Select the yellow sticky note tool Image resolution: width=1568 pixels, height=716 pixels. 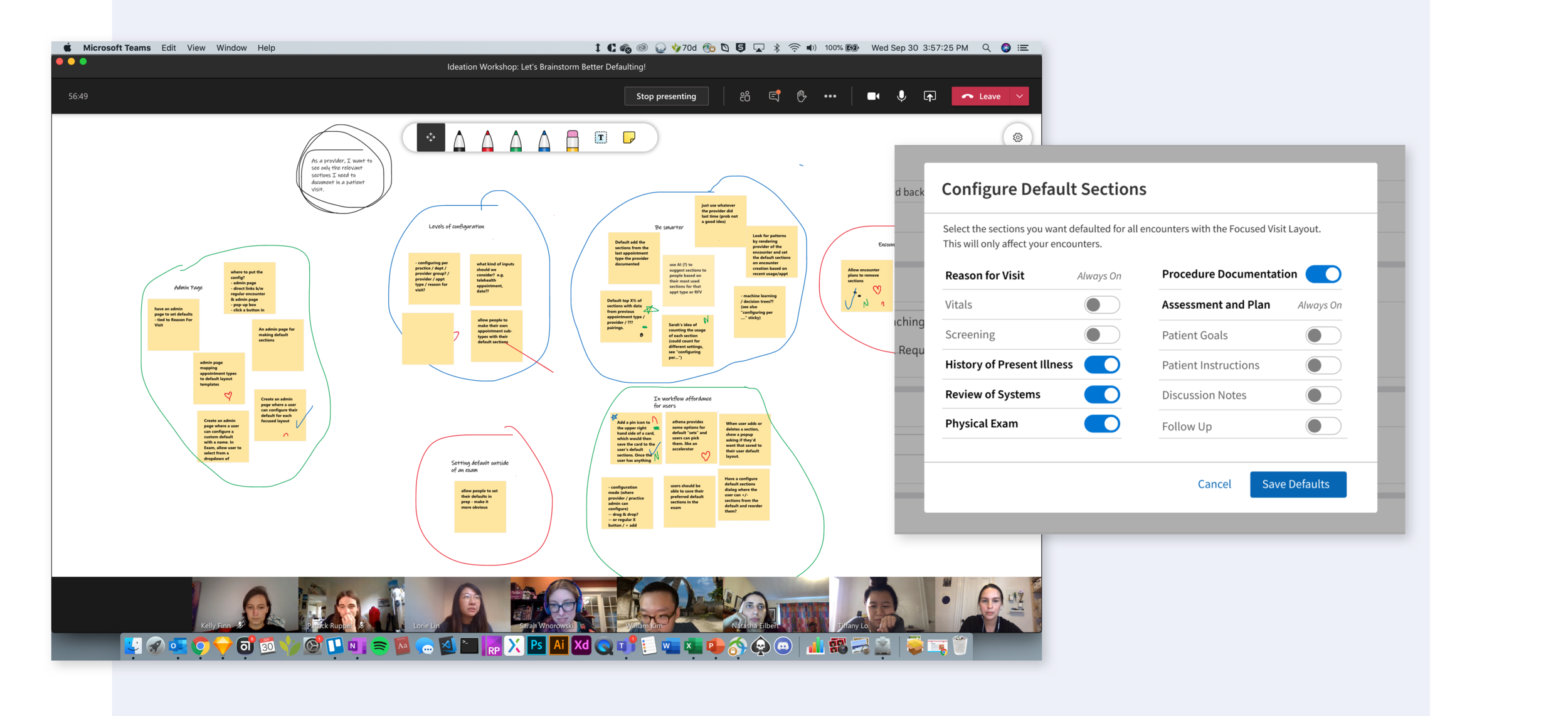click(x=629, y=137)
